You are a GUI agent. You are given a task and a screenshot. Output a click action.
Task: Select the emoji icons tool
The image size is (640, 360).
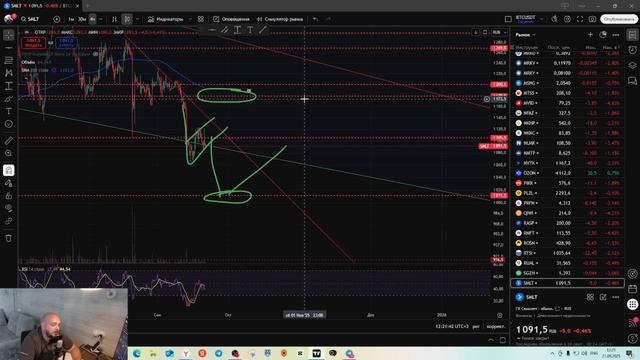point(9,124)
